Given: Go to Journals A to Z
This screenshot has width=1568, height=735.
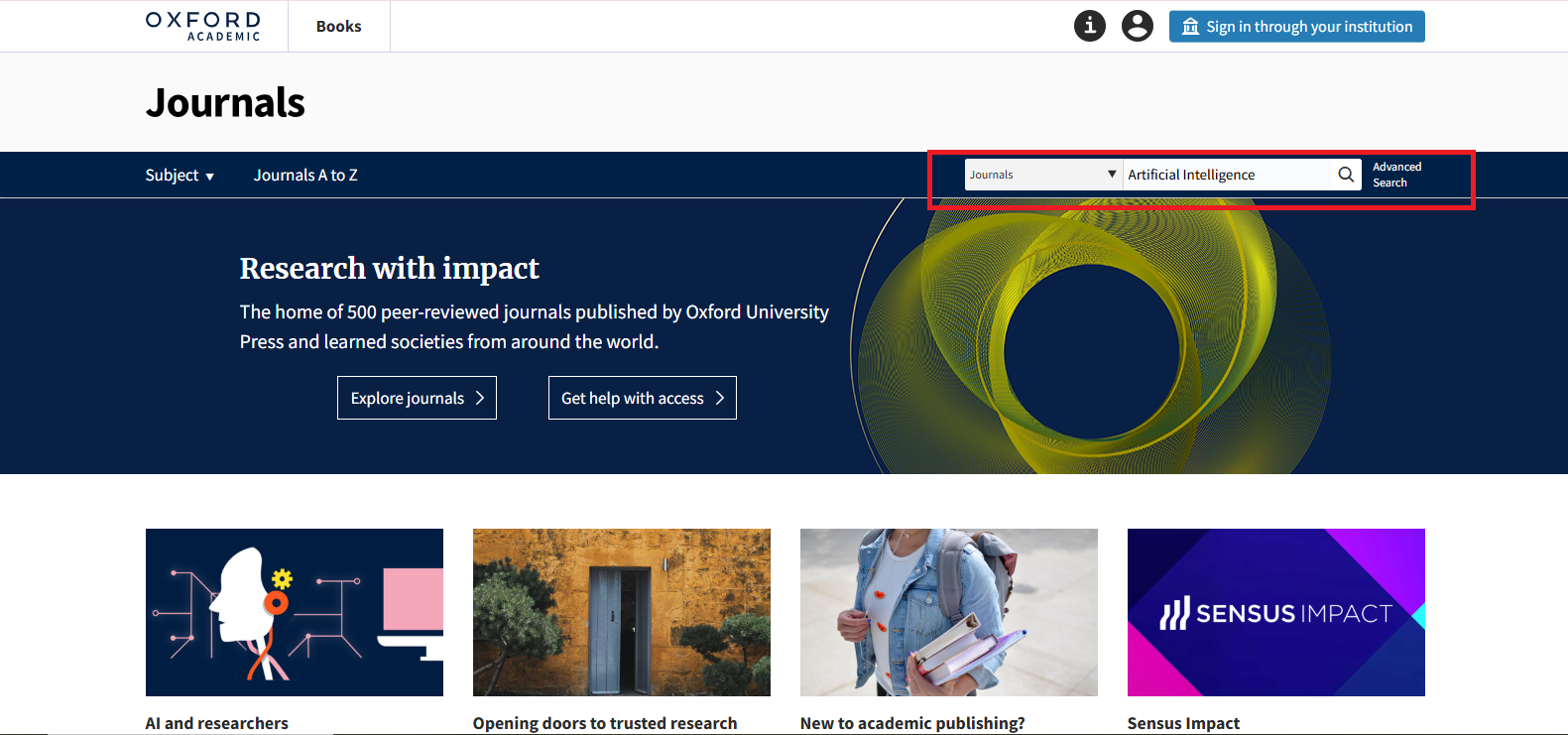Looking at the screenshot, I should pos(305,176).
